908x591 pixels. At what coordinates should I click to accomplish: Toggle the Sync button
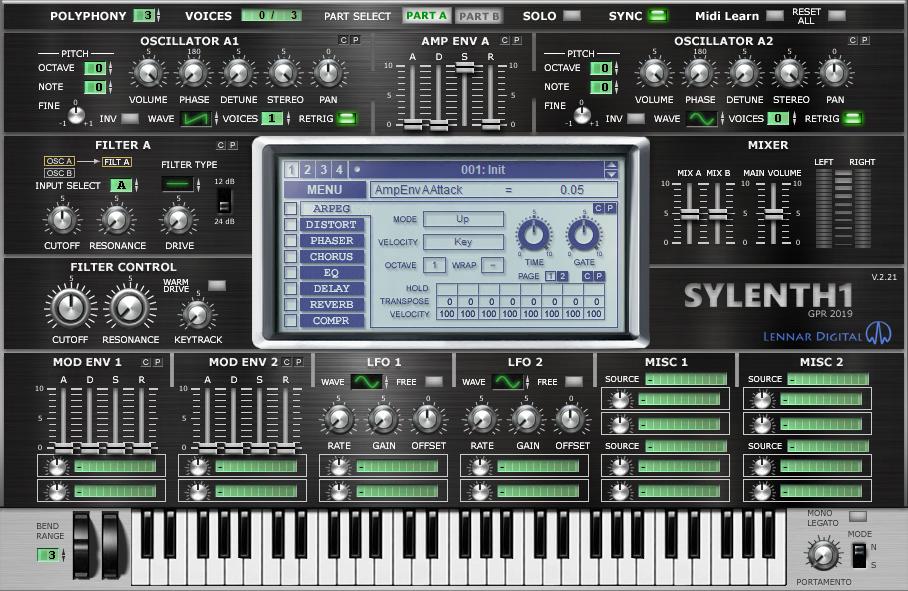658,16
